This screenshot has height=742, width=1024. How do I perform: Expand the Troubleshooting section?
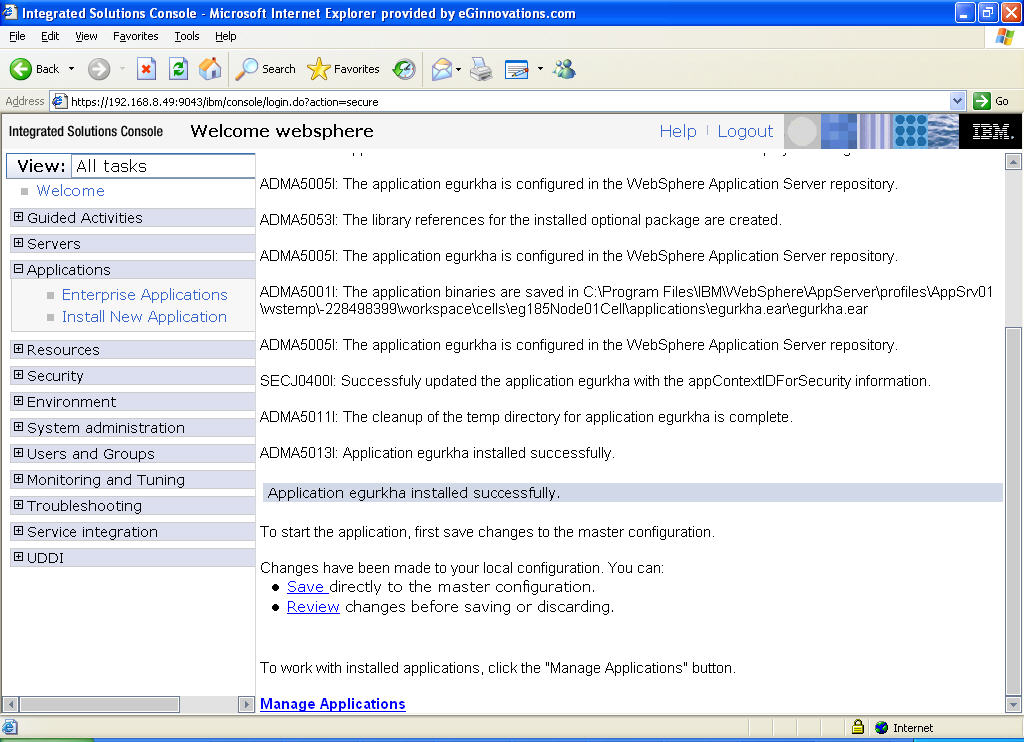click(18, 506)
